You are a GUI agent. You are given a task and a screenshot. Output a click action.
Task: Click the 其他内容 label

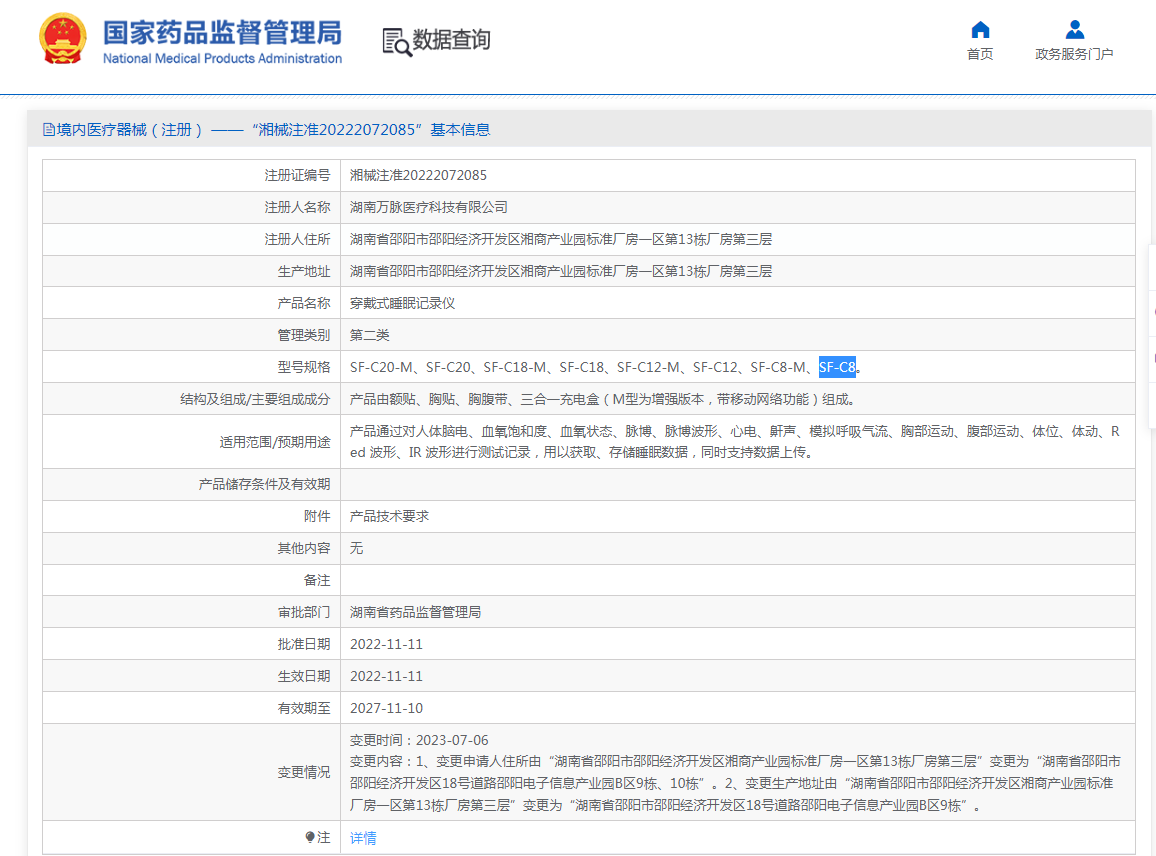point(304,549)
